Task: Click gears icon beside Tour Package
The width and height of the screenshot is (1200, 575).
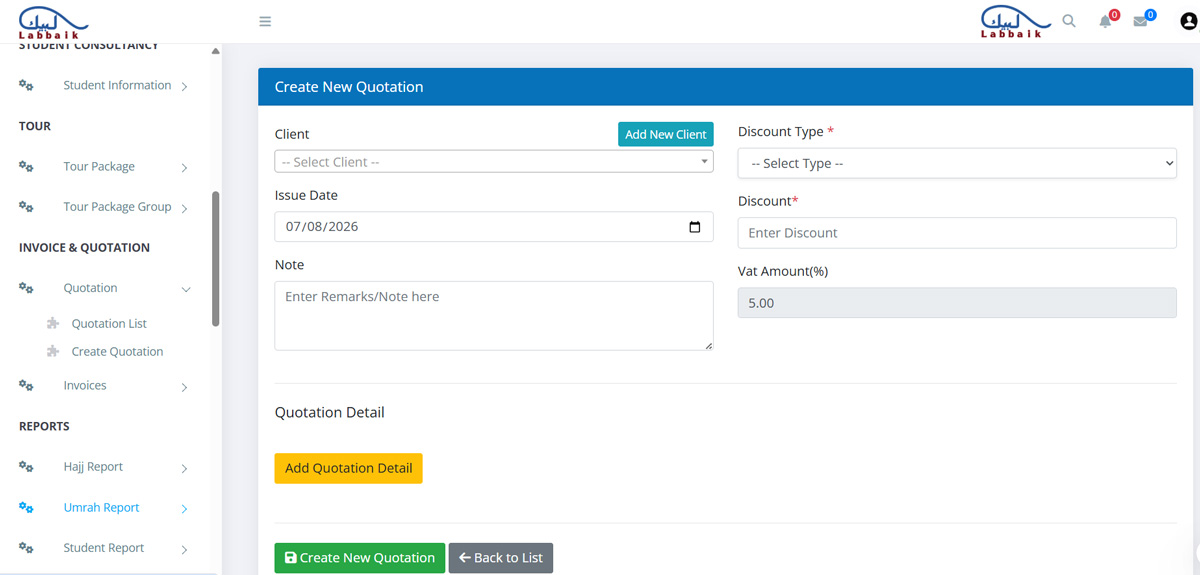Action: click(27, 167)
